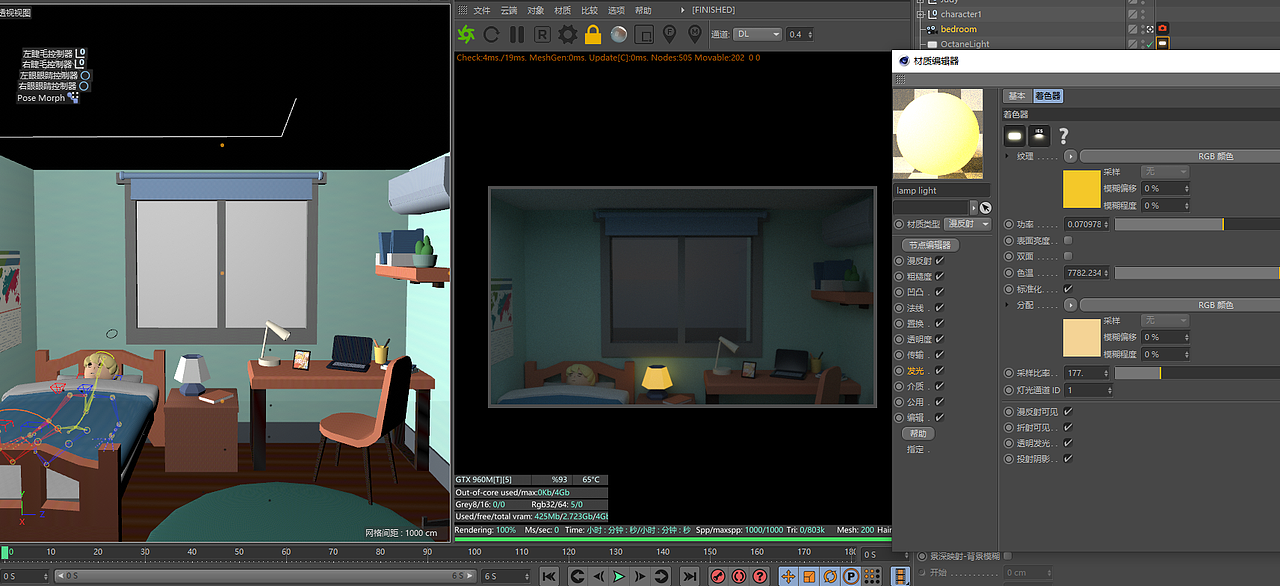Restart the Octane live viewer render
This screenshot has height=586, width=1280.
pyautogui.click(x=492, y=33)
